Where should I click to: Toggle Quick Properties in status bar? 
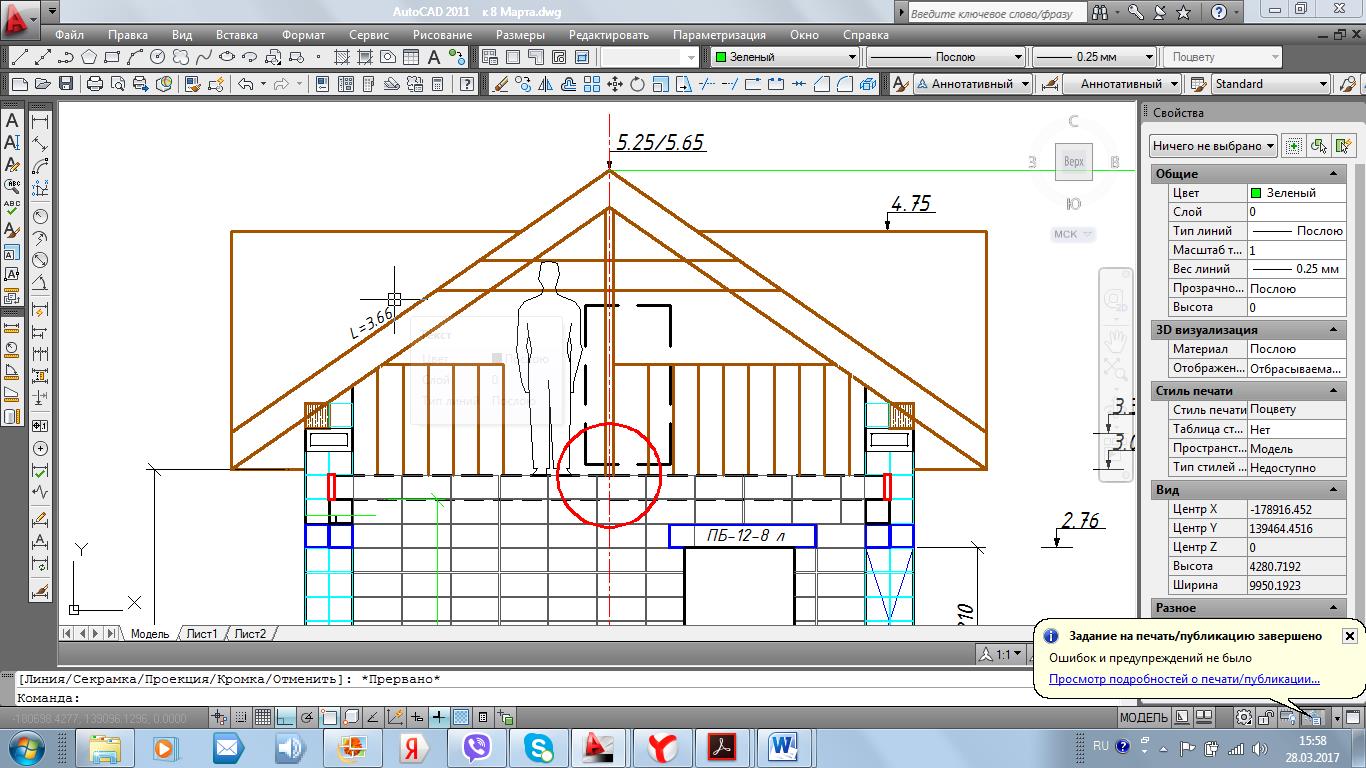[x=483, y=717]
